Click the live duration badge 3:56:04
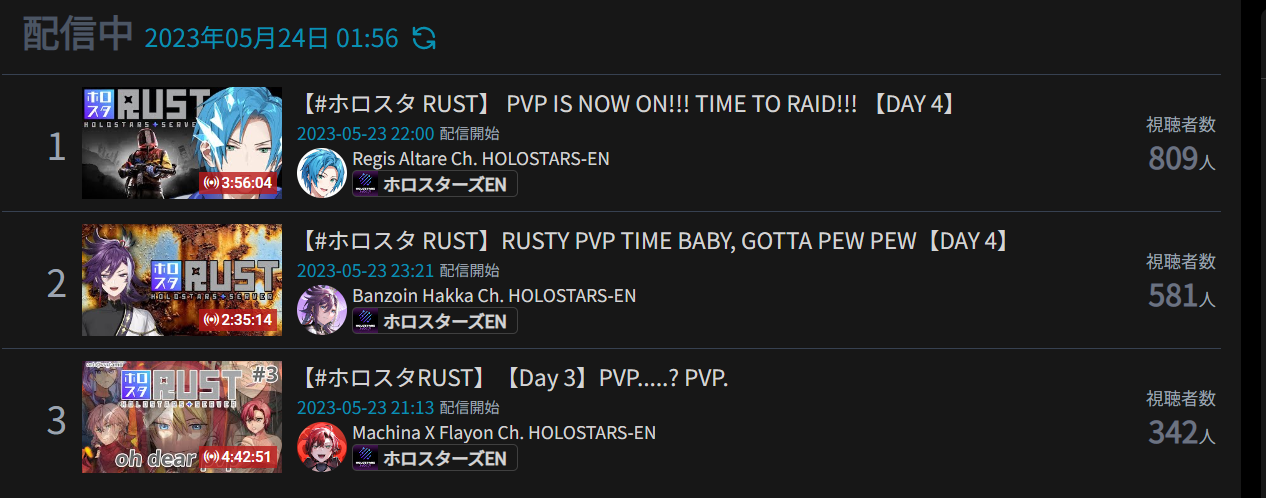The image size is (1266, 498). 238,183
